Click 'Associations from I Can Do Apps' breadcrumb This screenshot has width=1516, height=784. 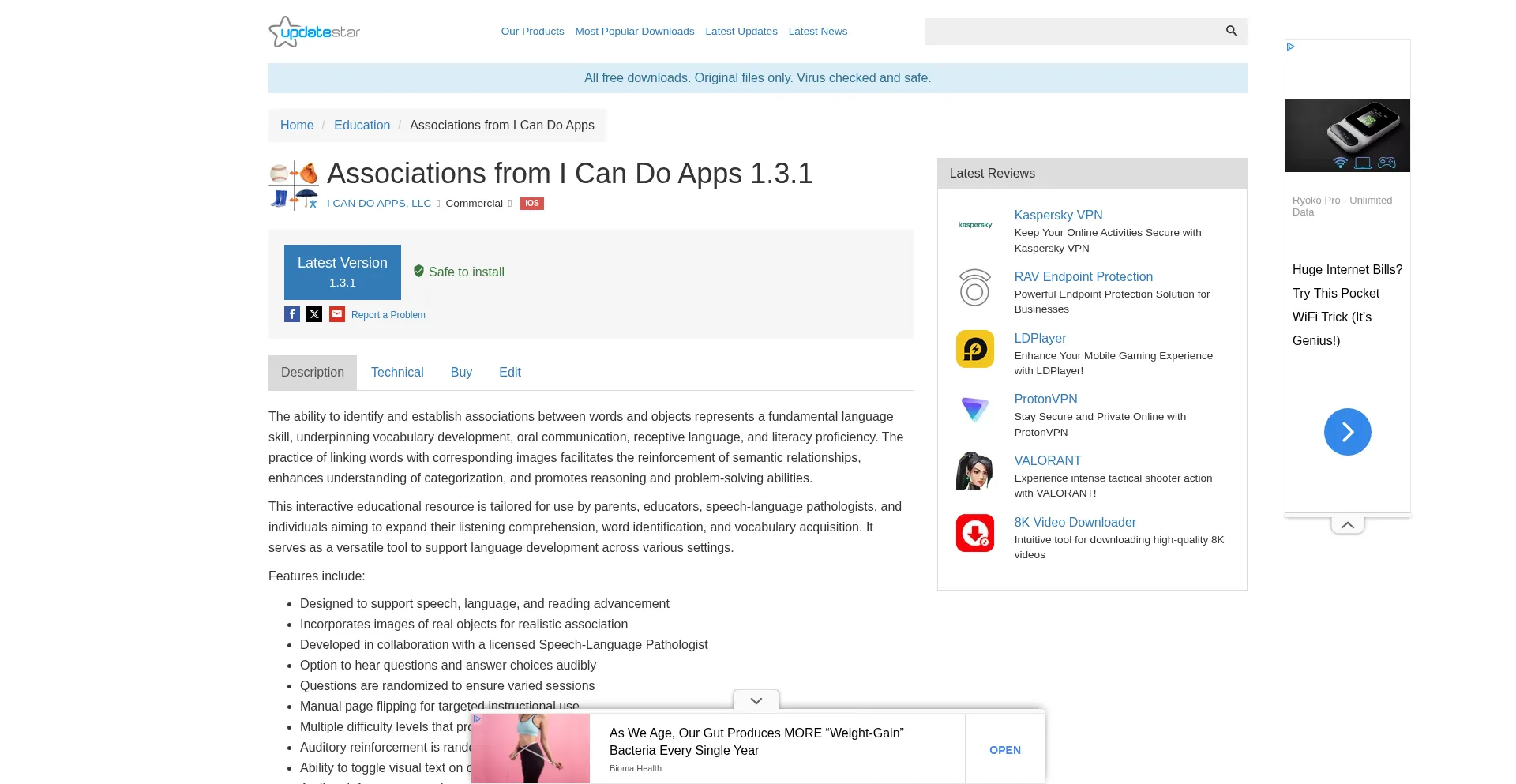[x=502, y=125]
